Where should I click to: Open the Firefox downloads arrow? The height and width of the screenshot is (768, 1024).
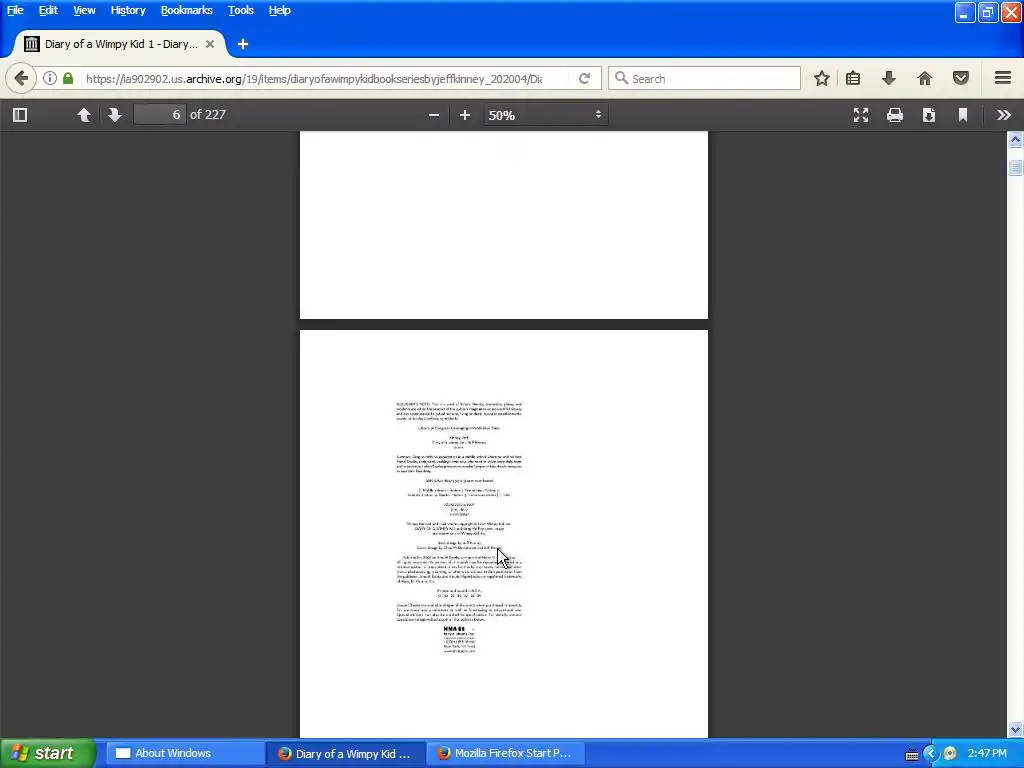pos(889,78)
